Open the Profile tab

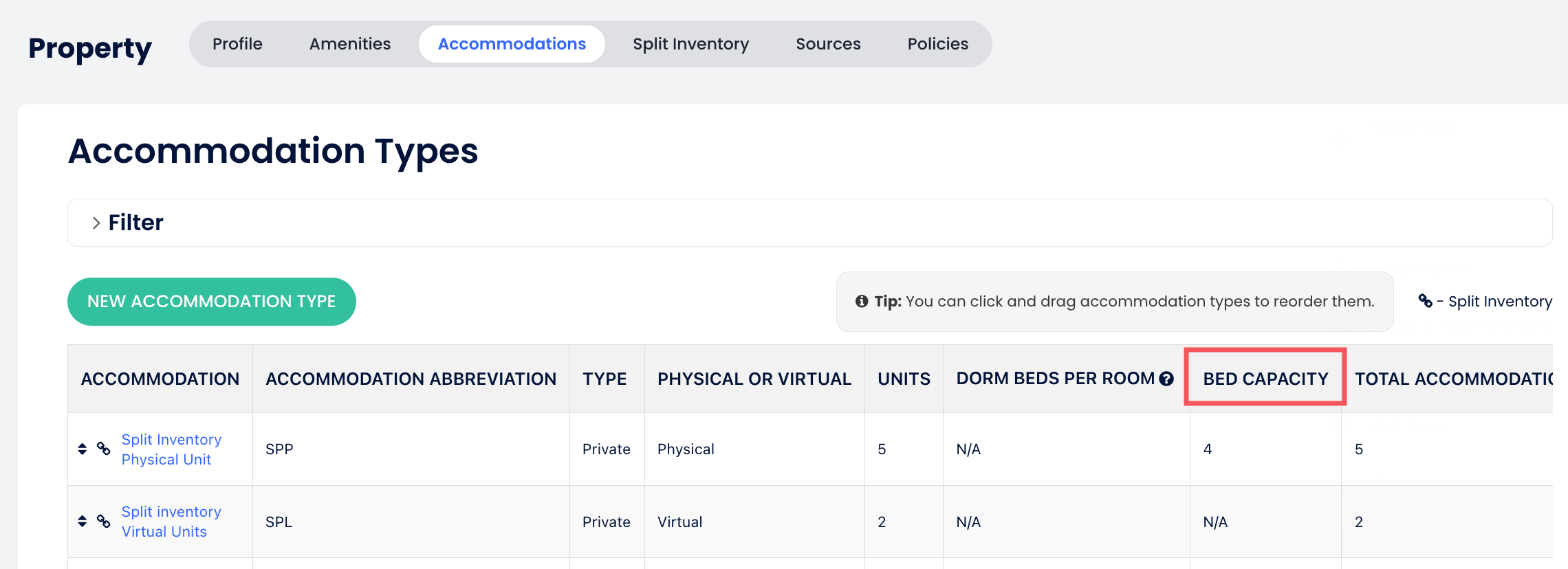tap(237, 44)
